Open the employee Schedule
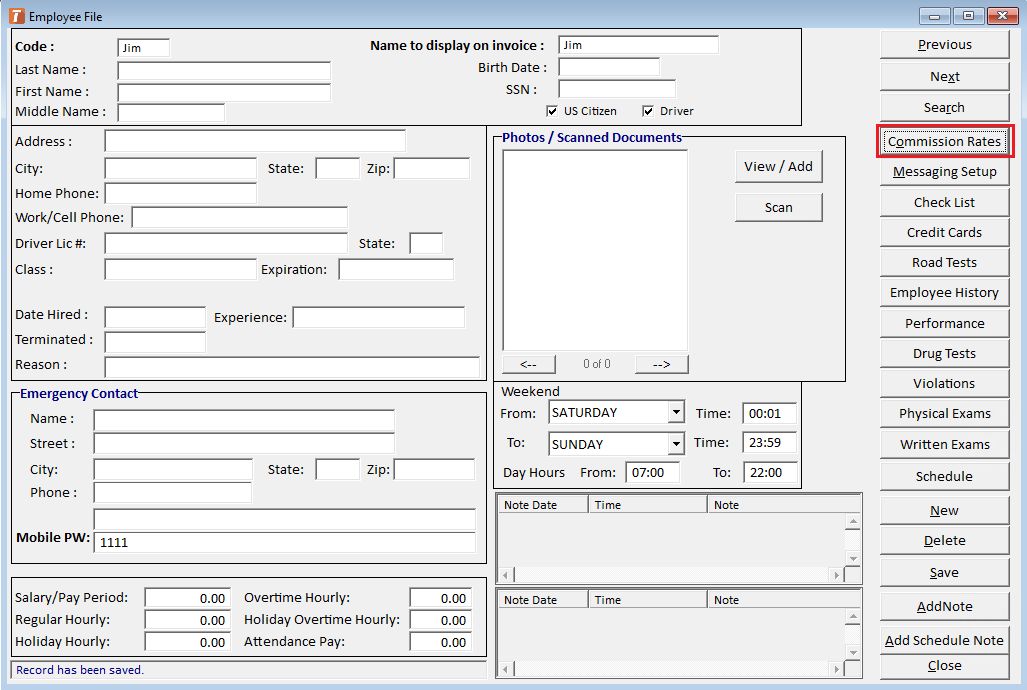Viewport: 1027px width, 690px height. point(944,476)
